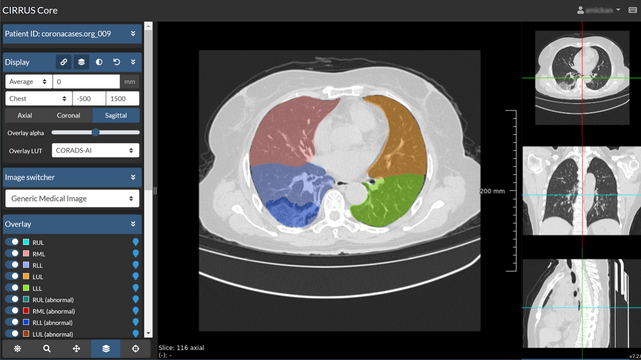This screenshot has height=360, width=641.
Task: Toggle off the RML overlay switch
Action: tap(12, 253)
